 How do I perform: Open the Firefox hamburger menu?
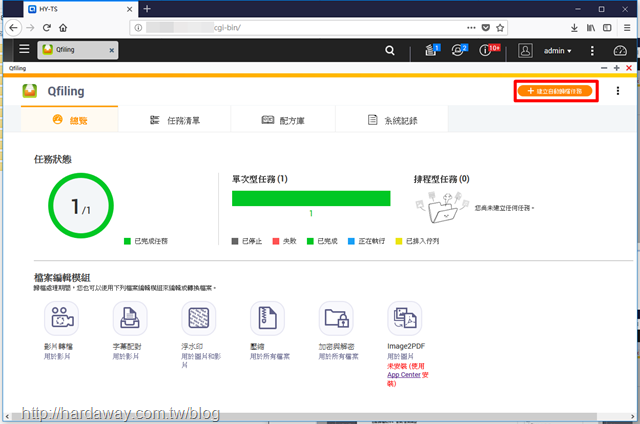[627, 28]
